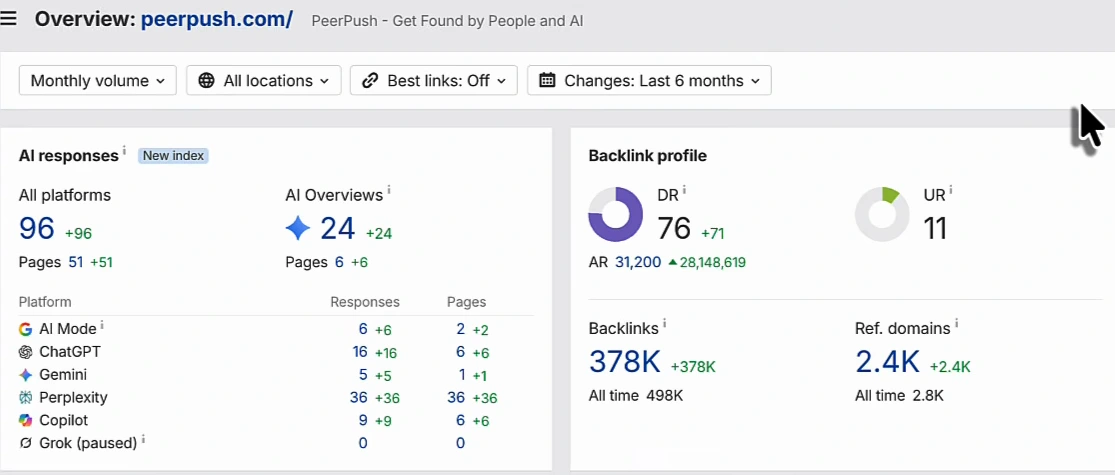Click the Grok logo icon

tap(26, 443)
